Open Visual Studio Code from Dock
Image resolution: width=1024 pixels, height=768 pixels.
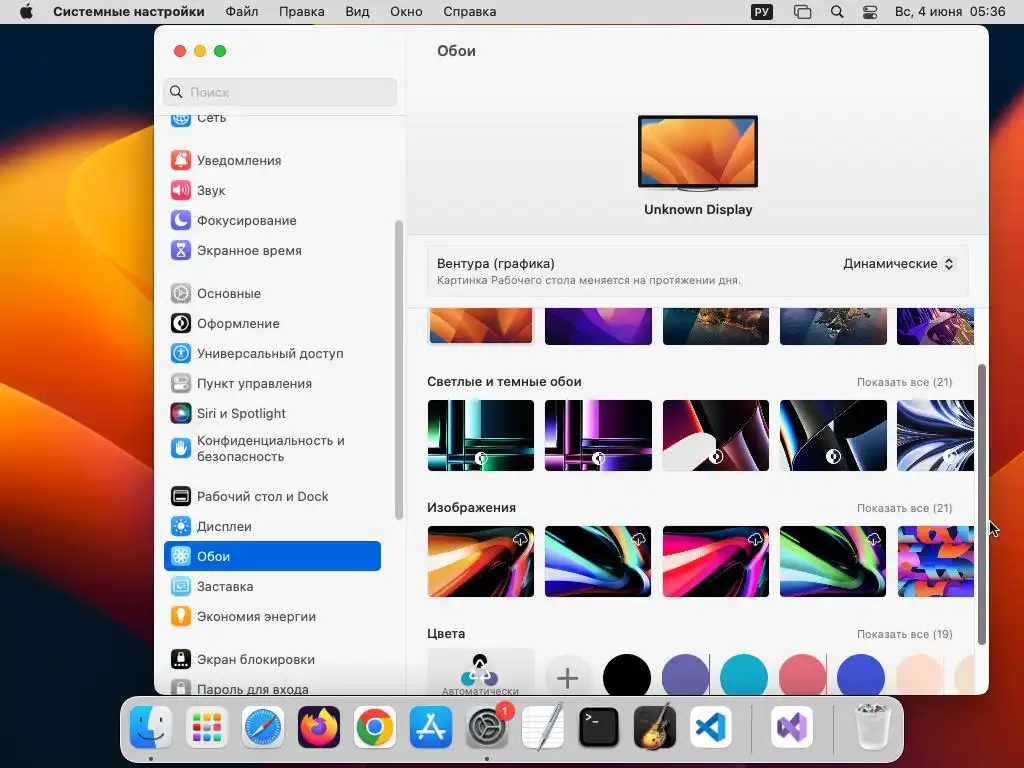[x=711, y=727]
